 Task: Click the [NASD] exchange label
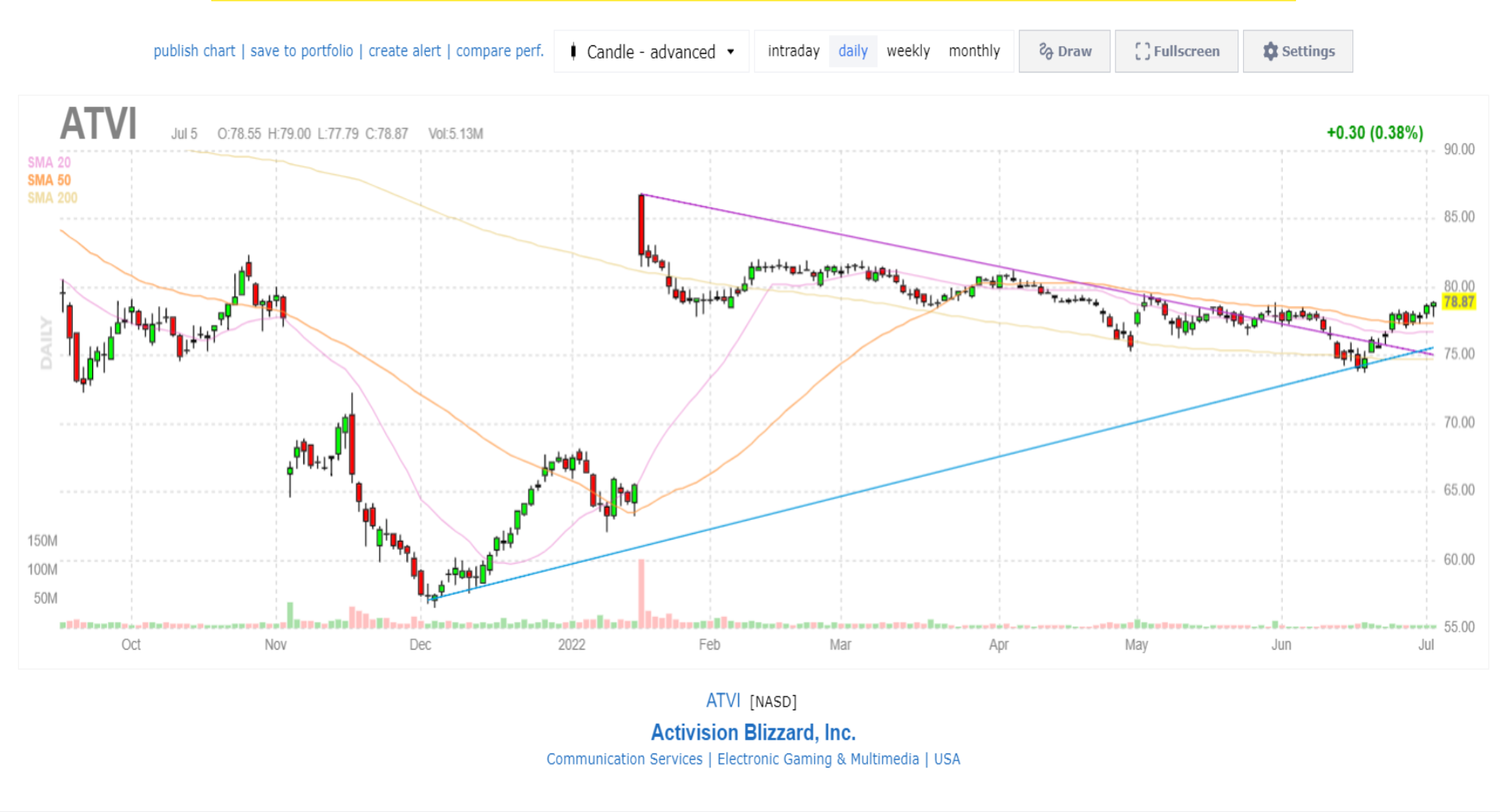tap(773, 702)
